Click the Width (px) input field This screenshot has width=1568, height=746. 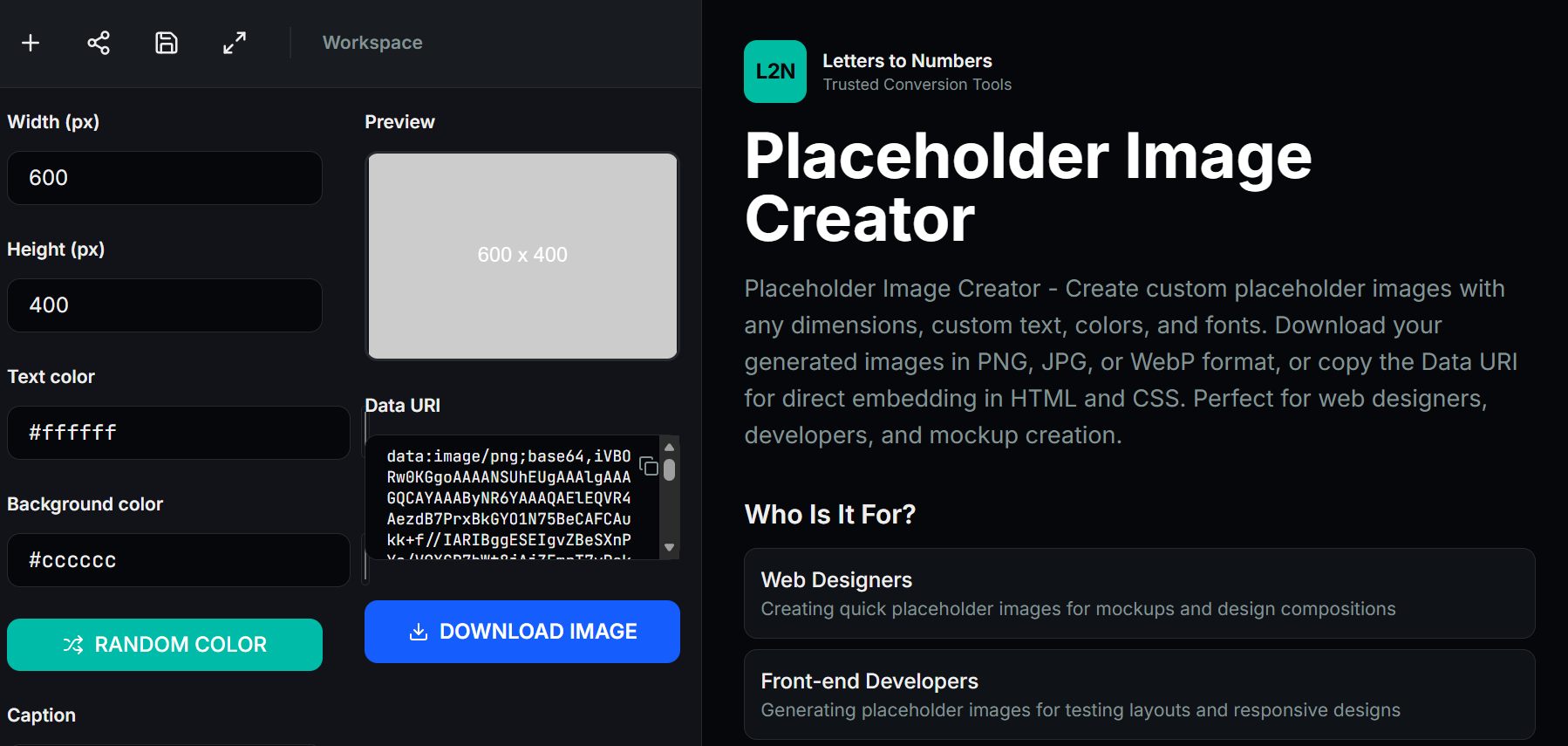point(165,178)
